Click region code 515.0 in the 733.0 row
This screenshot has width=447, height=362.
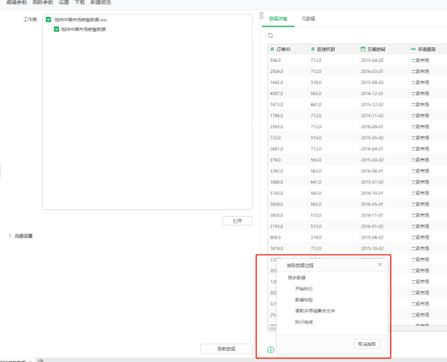pos(316,138)
